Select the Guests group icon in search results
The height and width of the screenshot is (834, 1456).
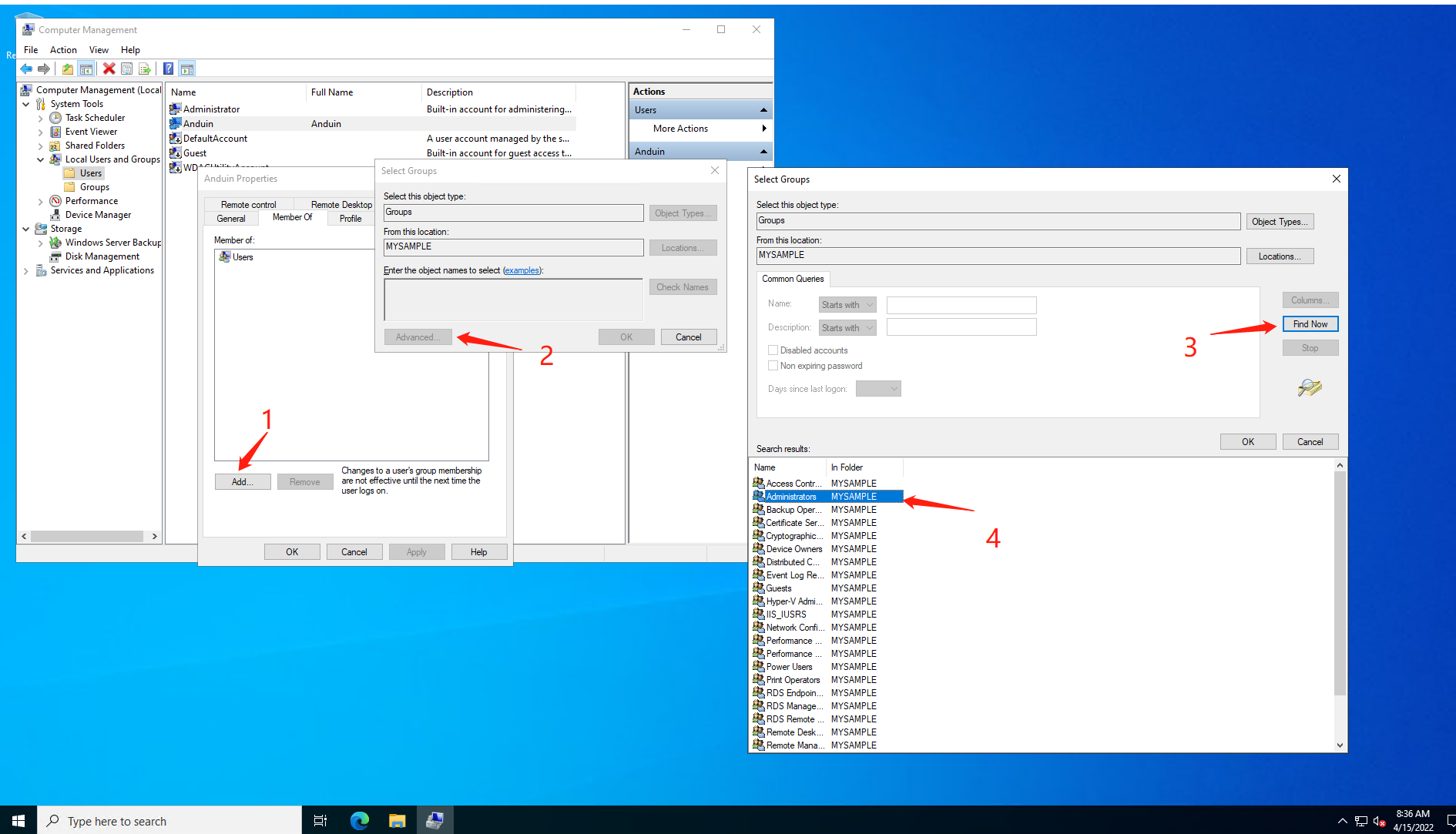[x=759, y=588]
